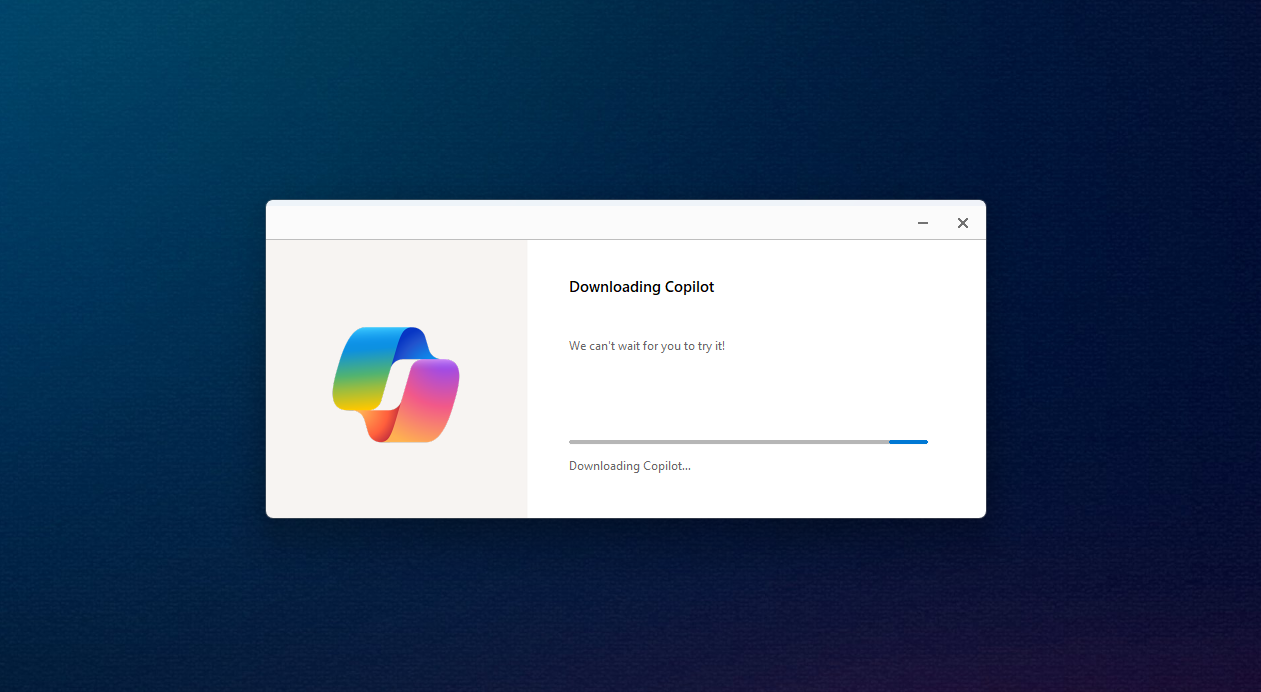Minimize the Copilot installer window
This screenshot has width=1261, height=692.
point(922,223)
